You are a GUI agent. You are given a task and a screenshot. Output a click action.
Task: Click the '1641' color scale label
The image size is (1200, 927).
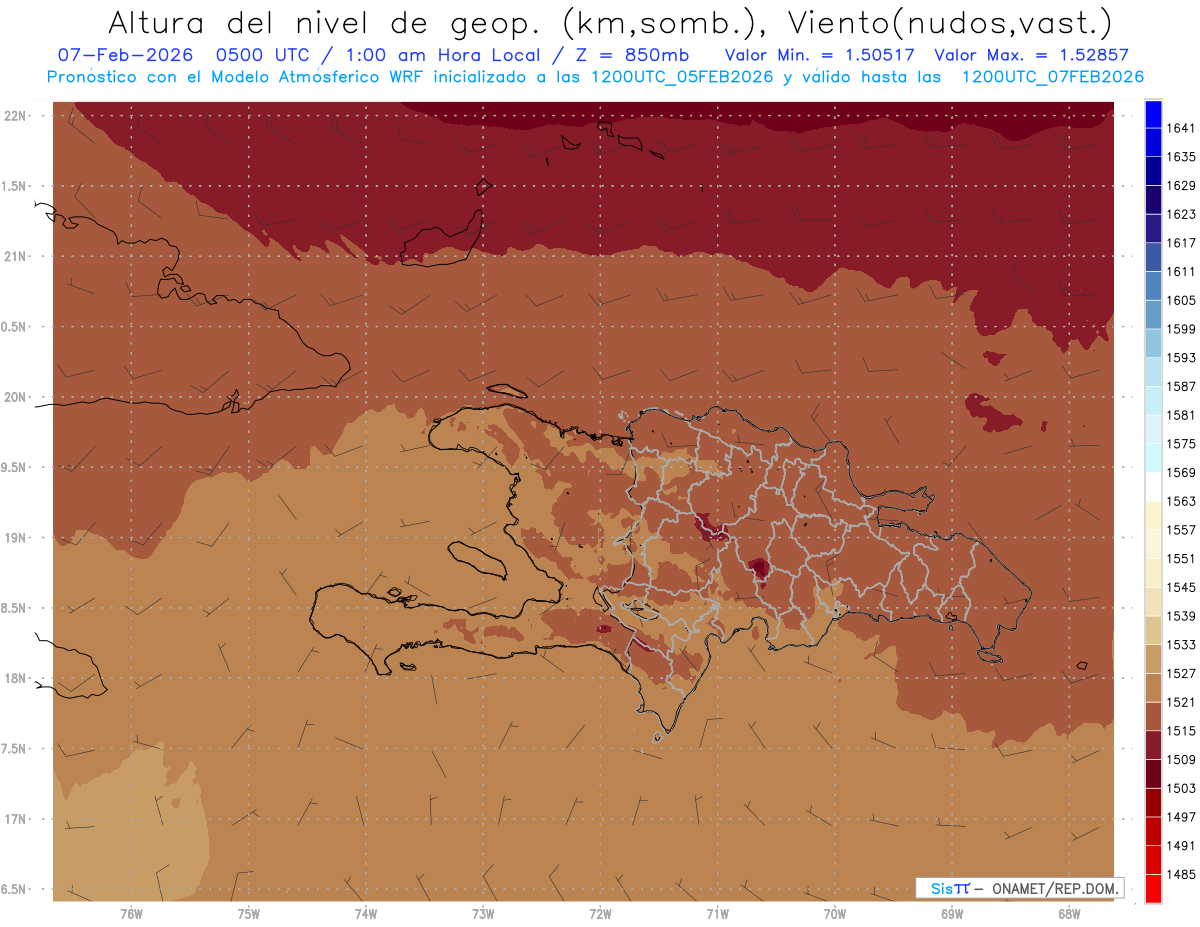1181,128
